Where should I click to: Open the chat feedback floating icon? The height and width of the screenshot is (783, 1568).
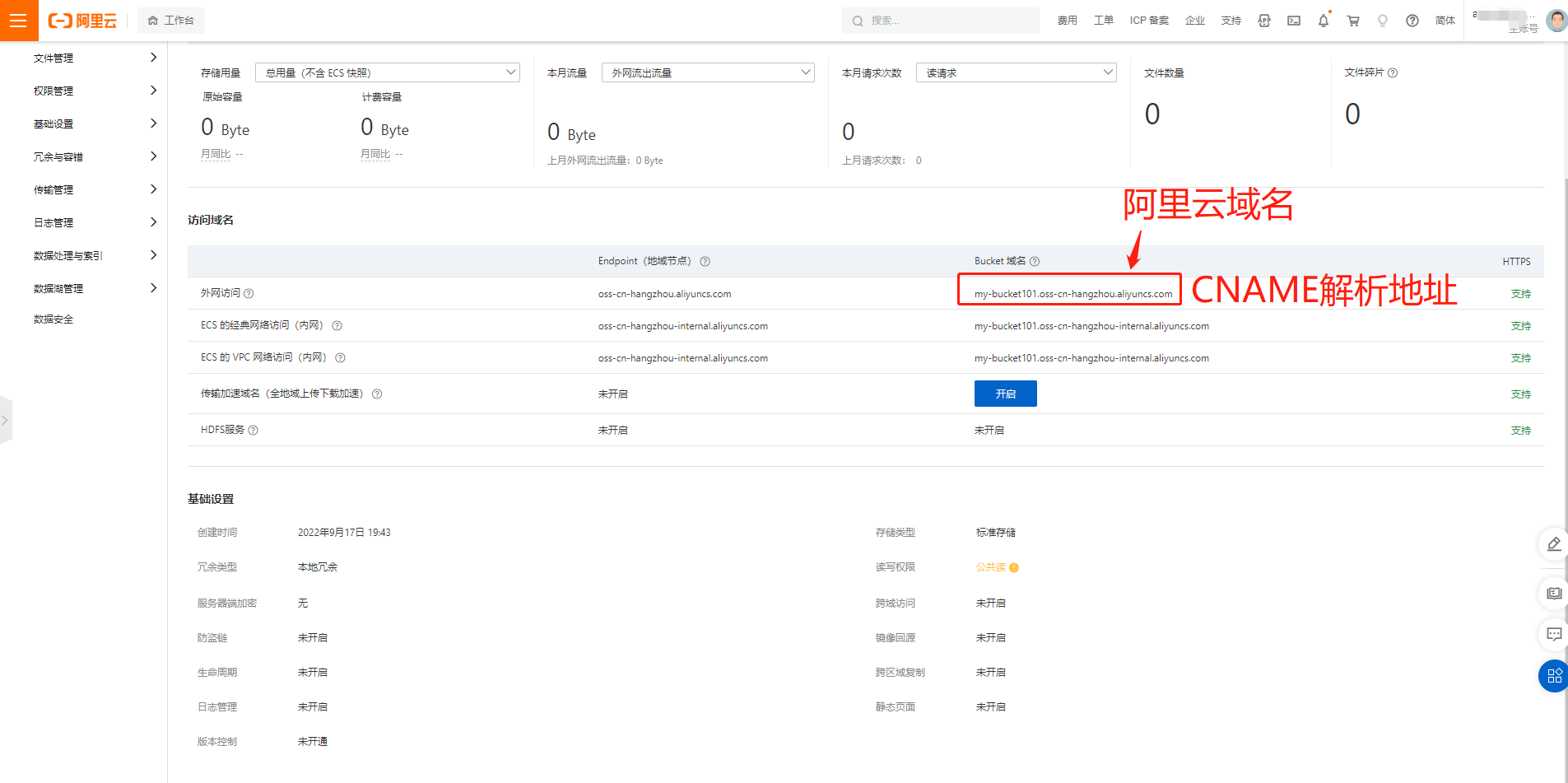(1554, 634)
